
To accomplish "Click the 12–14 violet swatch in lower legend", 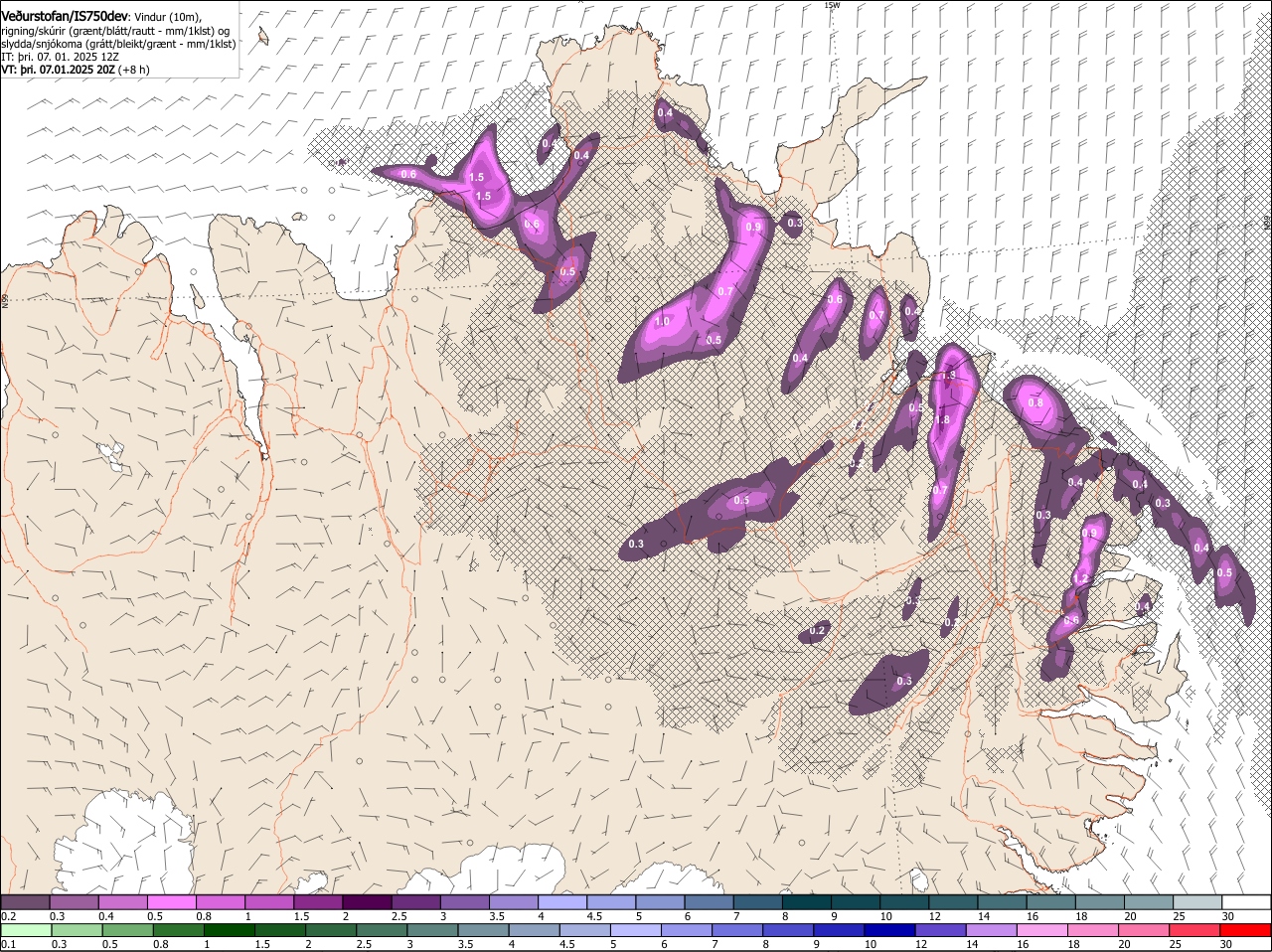I will click(x=939, y=930).
